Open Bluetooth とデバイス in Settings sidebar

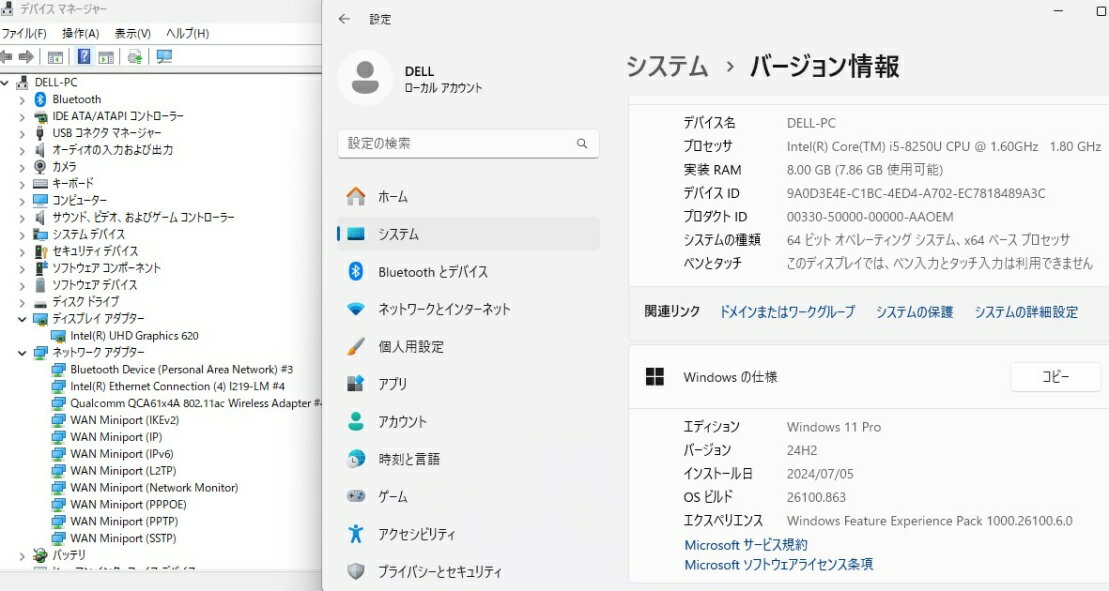pyautogui.click(x=432, y=272)
